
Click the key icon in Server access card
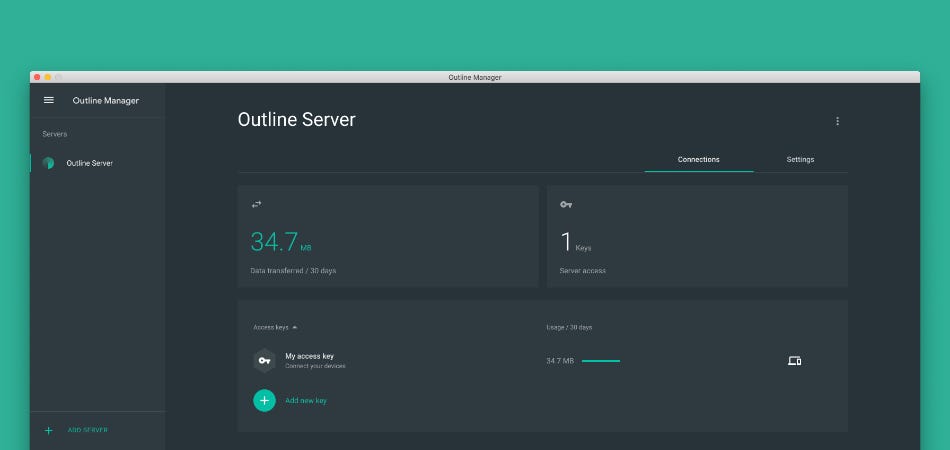(x=566, y=205)
